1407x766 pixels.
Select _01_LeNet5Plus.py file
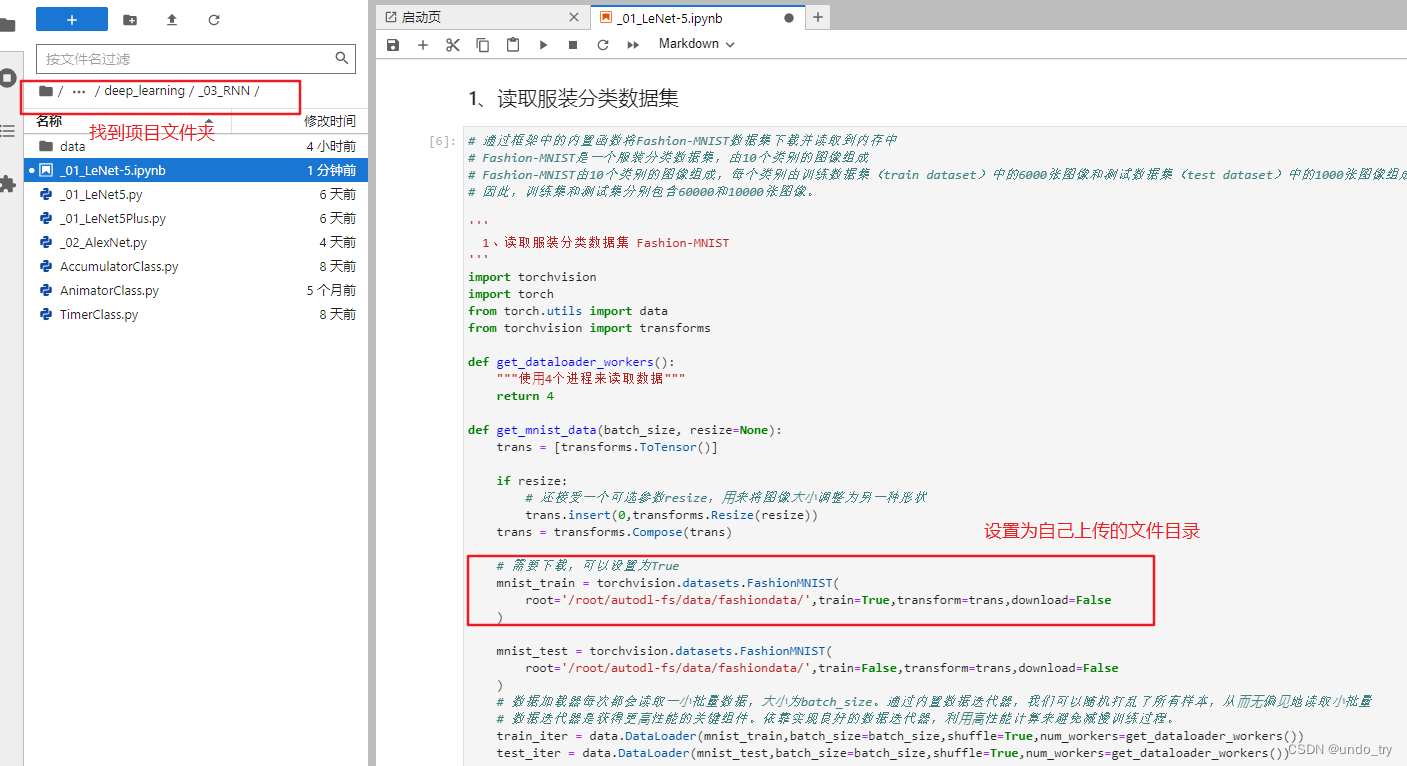196,218
